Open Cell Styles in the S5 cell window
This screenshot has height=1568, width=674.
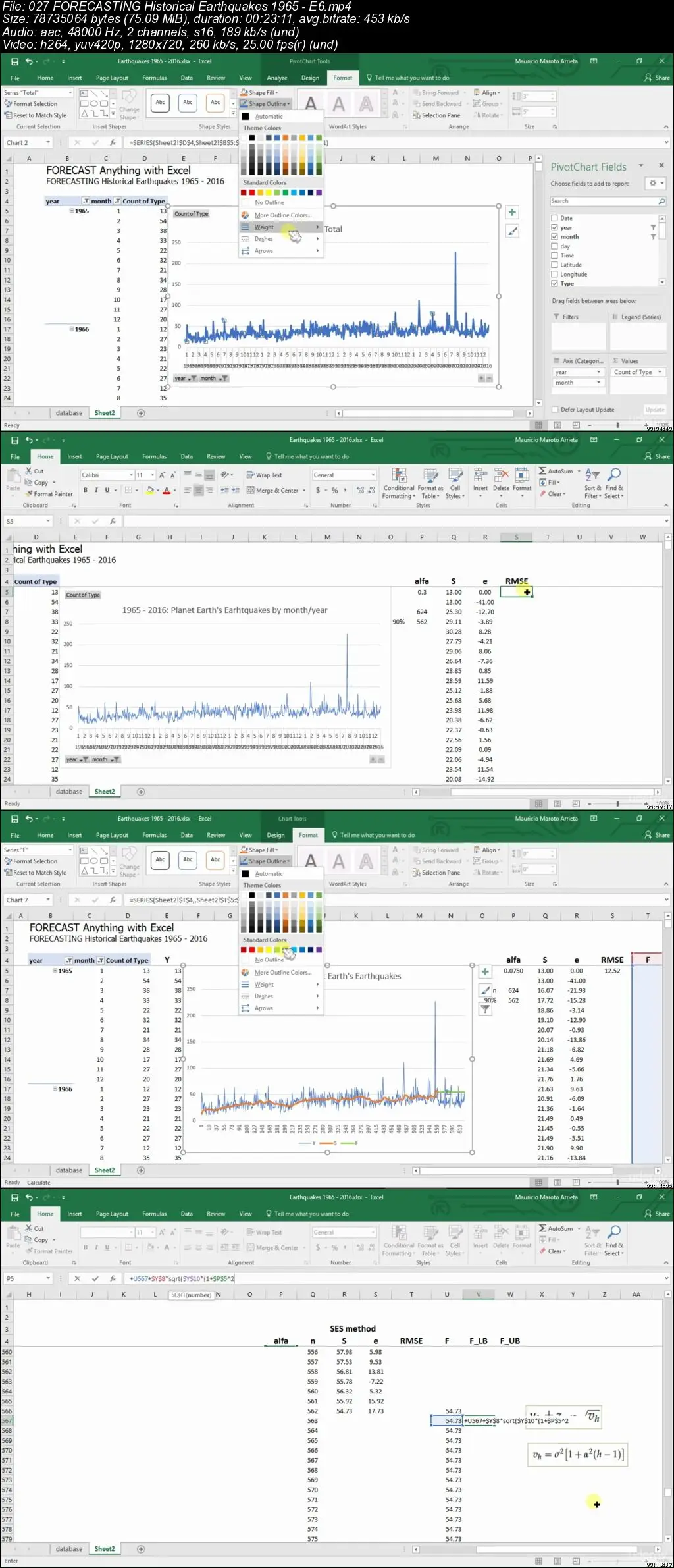[x=455, y=483]
